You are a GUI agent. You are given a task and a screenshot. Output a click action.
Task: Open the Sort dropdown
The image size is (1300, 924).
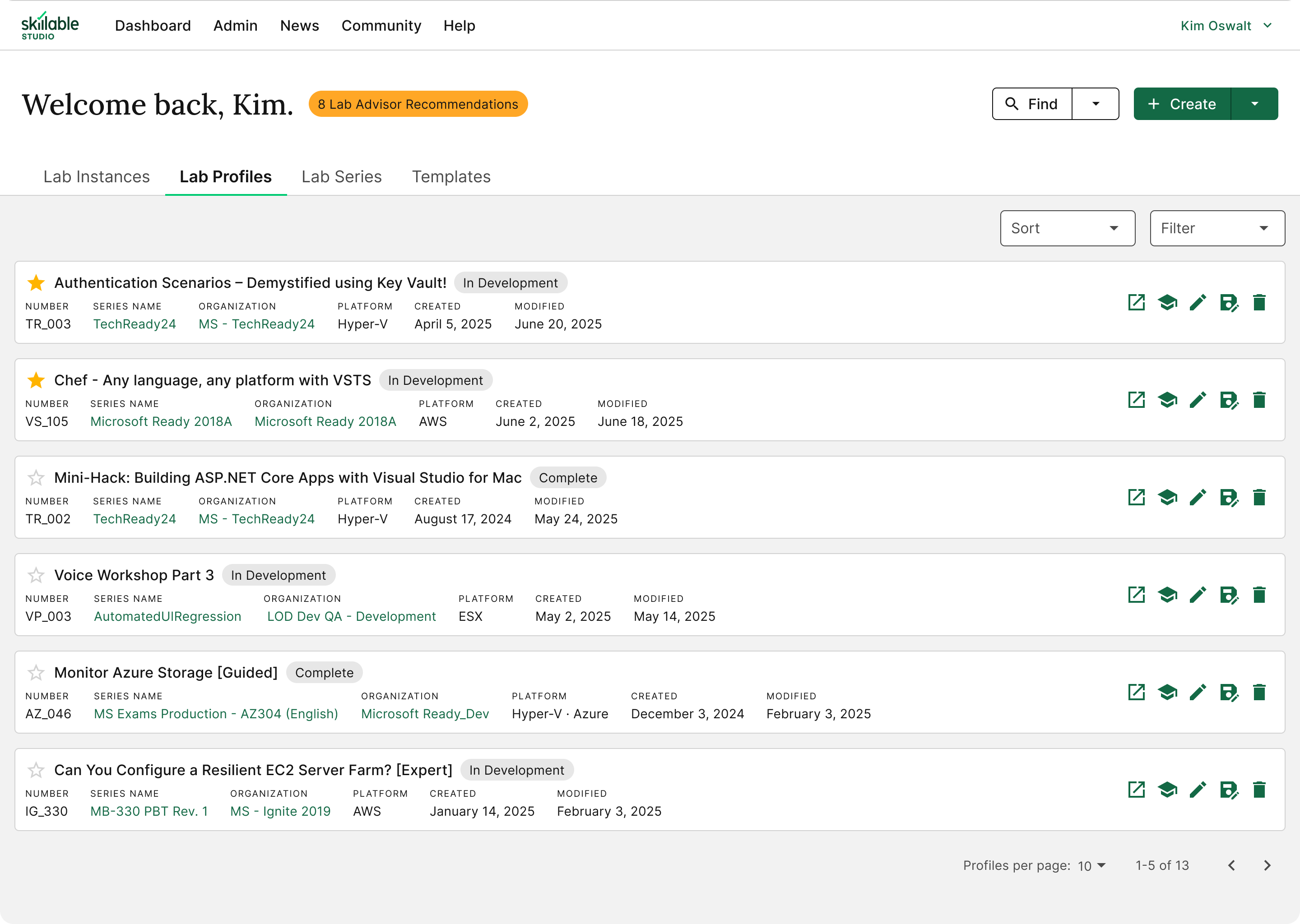(1067, 228)
